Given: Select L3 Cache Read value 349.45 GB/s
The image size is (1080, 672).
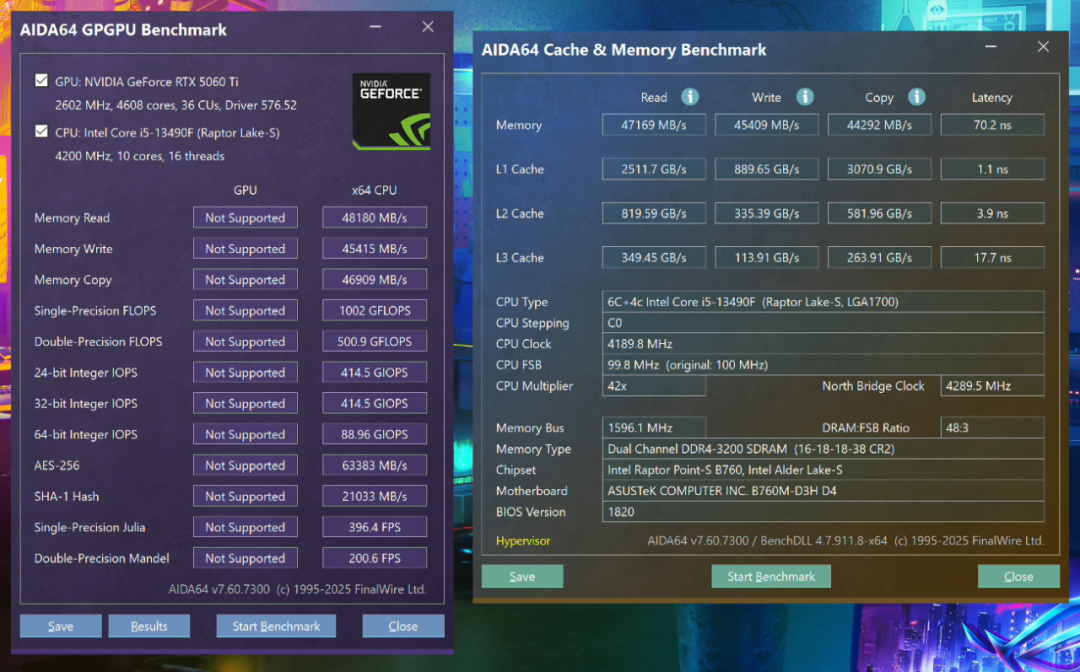Looking at the screenshot, I should coord(654,258).
